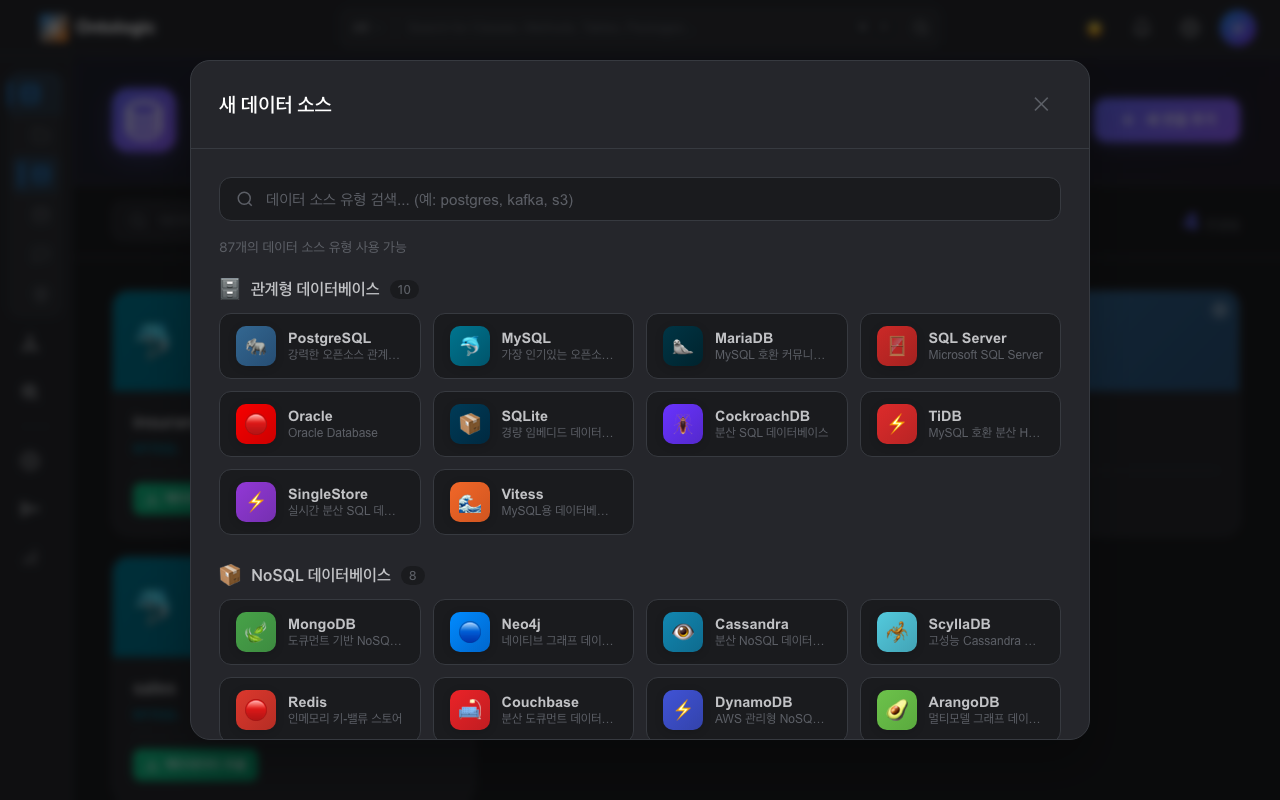Viewport: 1280px width, 800px height.
Task: Open the SQLite data source card
Action: [x=533, y=424]
